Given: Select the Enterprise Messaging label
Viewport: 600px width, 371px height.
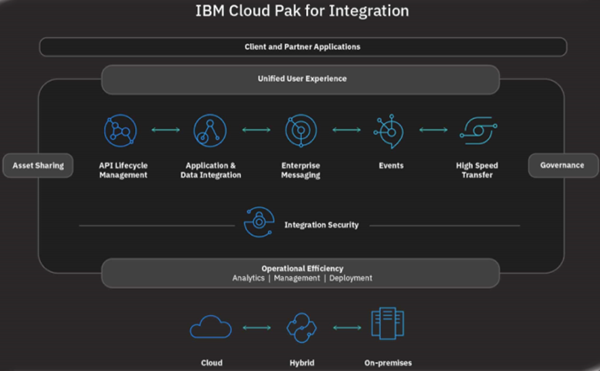Looking at the screenshot, I should click(301, 170).
